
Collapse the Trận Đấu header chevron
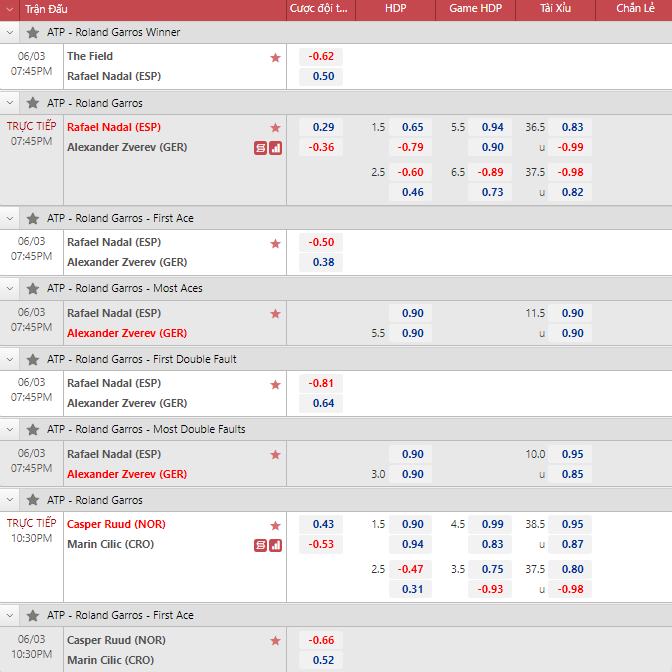pyautogui.click(x=9, y=9)
